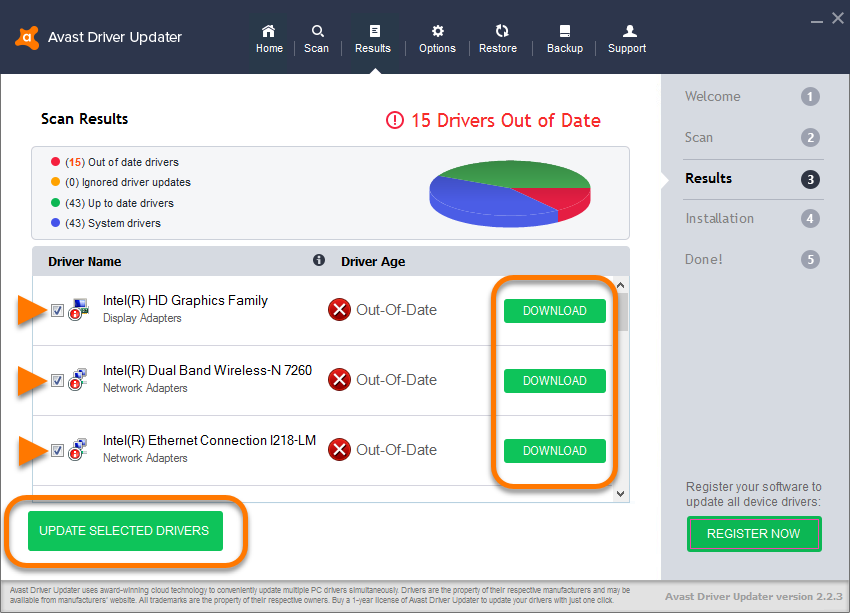Click the pie chart showing driver status
Viewport: 850px width, 613px height.
tap(509, 191)
